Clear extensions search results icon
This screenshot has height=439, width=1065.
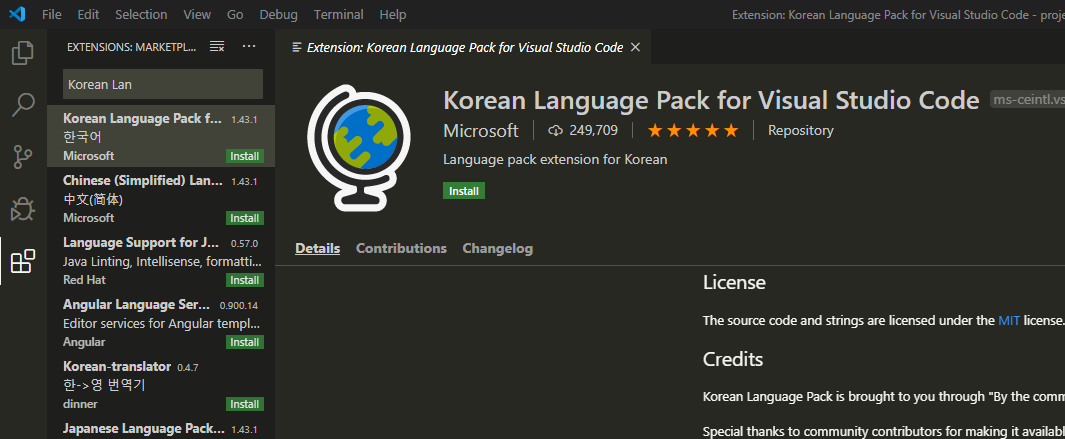point(217,46)
